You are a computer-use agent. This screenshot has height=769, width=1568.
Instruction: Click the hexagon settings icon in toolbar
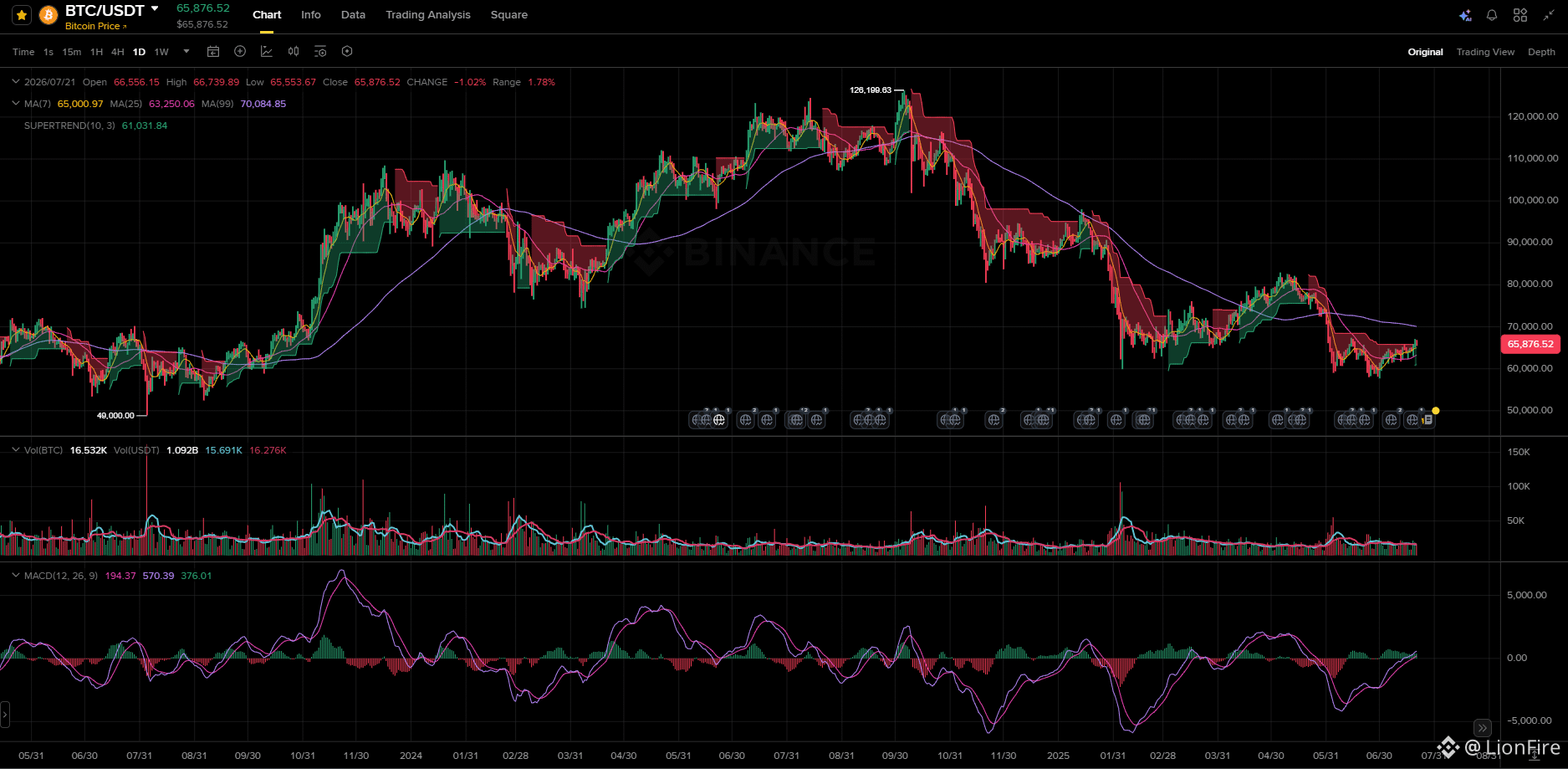347,52
